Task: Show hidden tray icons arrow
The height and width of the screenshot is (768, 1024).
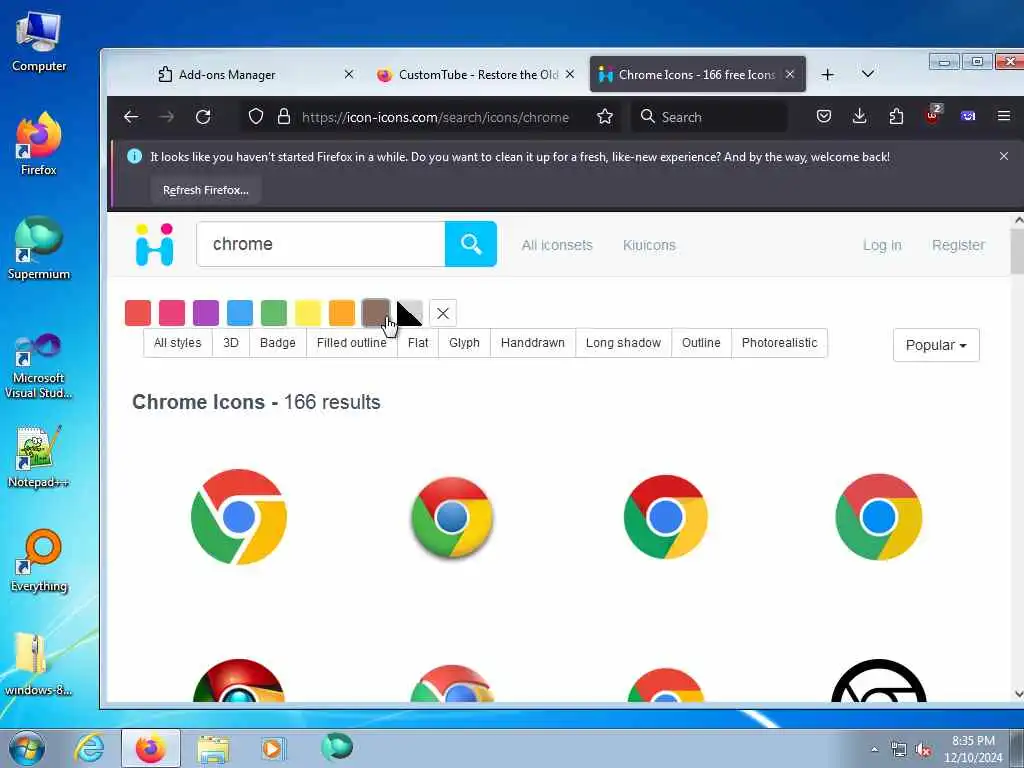Action: coord(874,749)
